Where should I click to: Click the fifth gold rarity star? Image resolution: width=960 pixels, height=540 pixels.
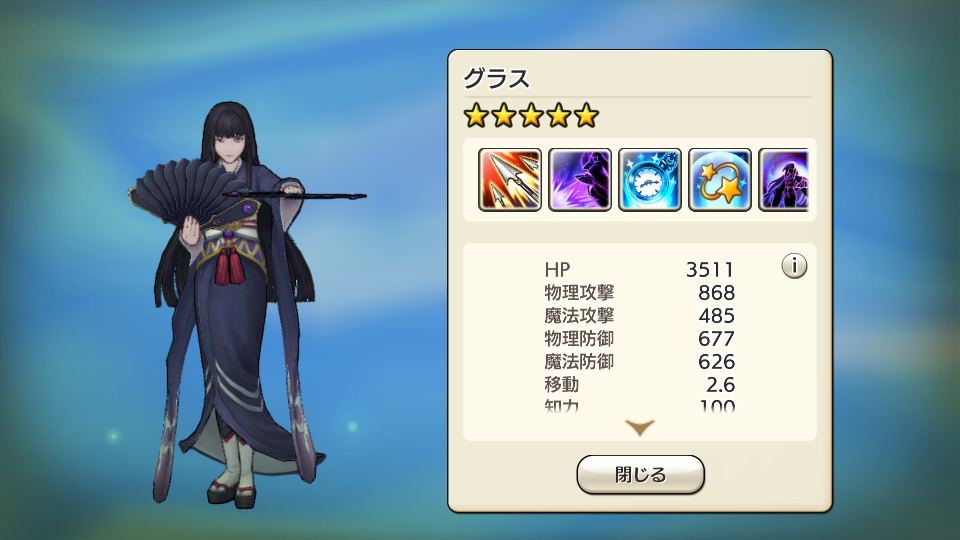coord(586,115)
